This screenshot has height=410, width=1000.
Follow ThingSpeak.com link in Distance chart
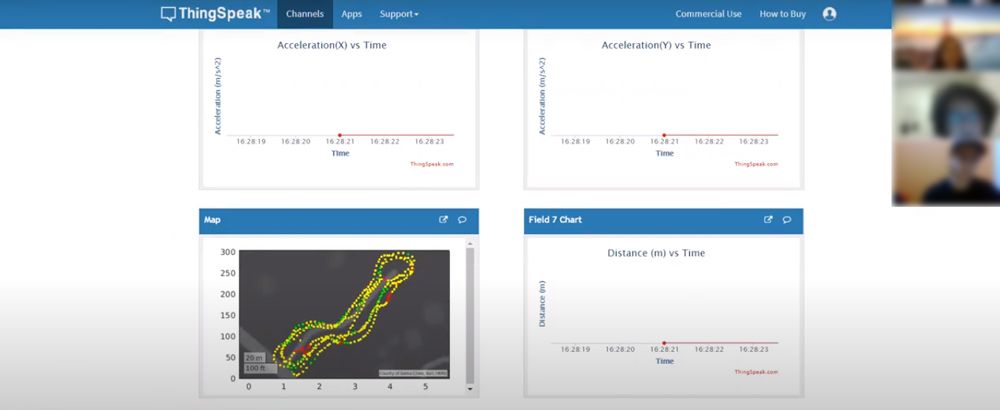tap(756, 372)
